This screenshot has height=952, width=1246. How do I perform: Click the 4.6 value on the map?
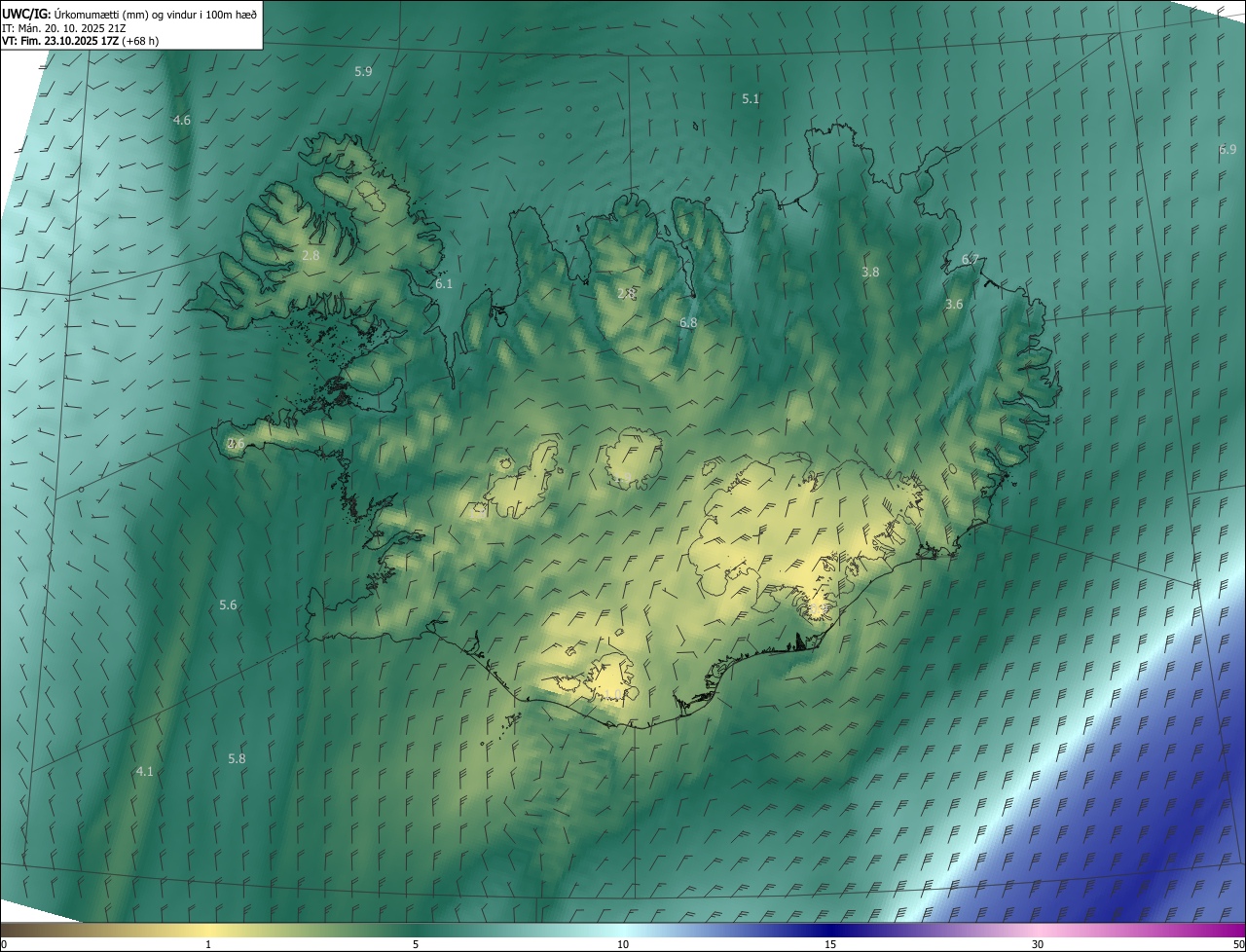[182, 120]
